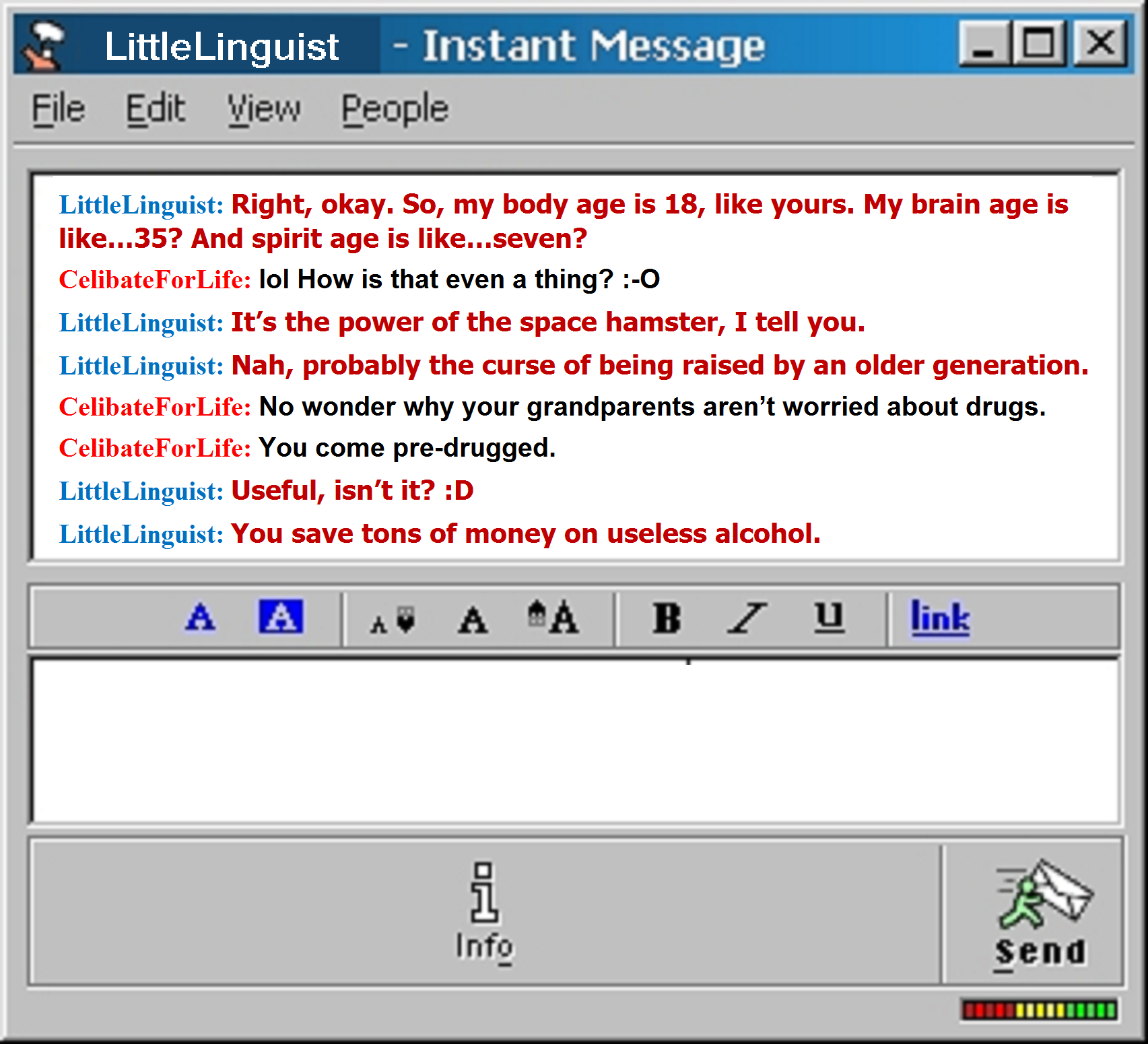The image size is (1148, 1044).
Task: Insert a hyperlink with link button
Action: pos(940,618)
